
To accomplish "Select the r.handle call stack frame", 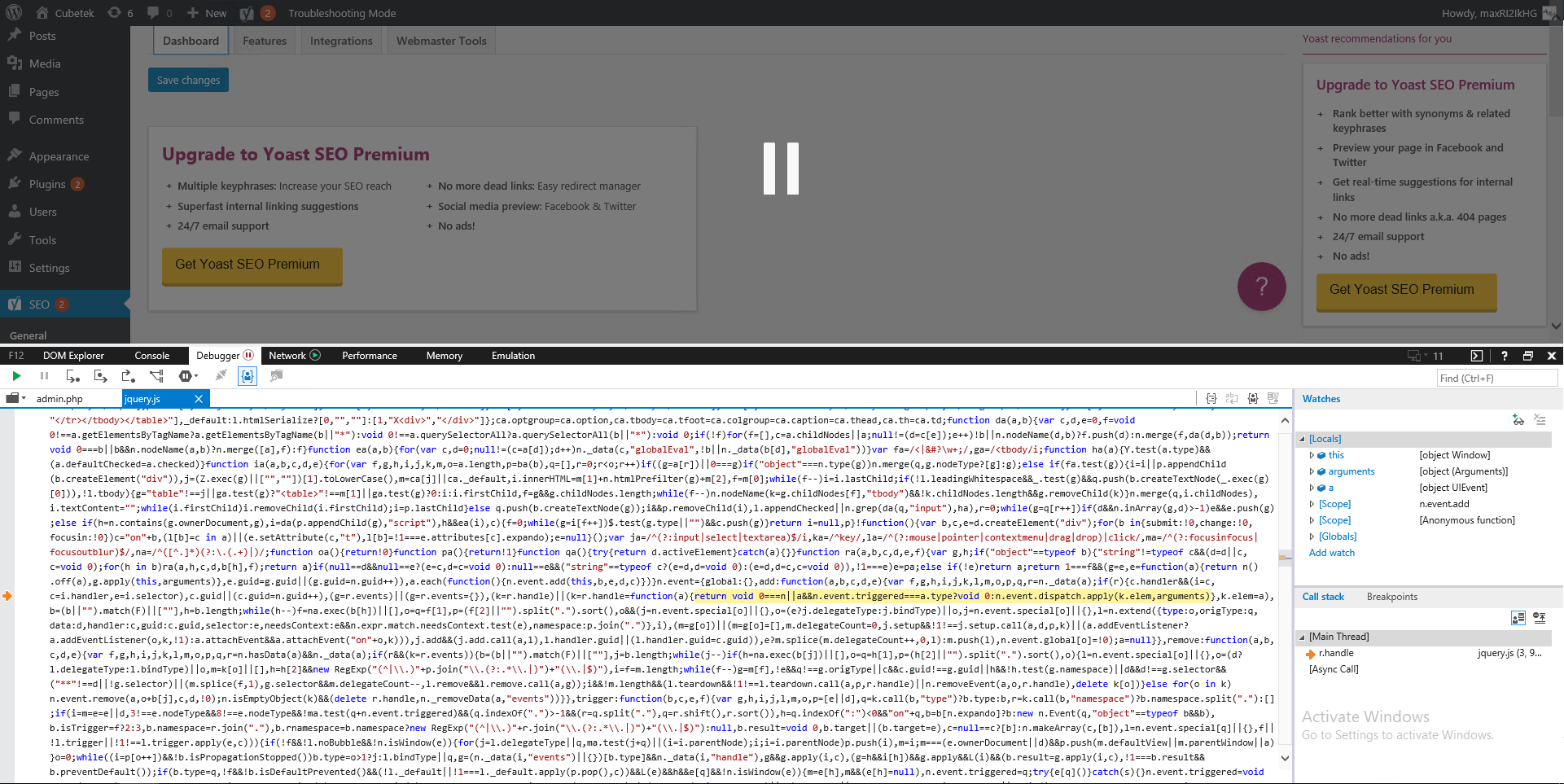I will (1425, 653).
